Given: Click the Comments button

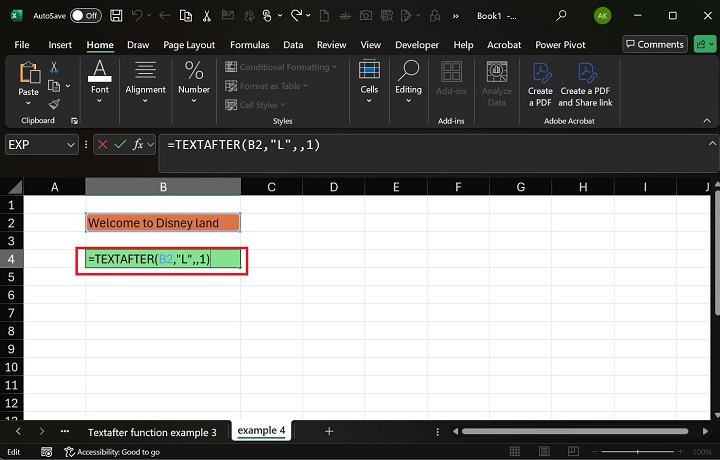Looking at the screenshot, I should point(655,44).
